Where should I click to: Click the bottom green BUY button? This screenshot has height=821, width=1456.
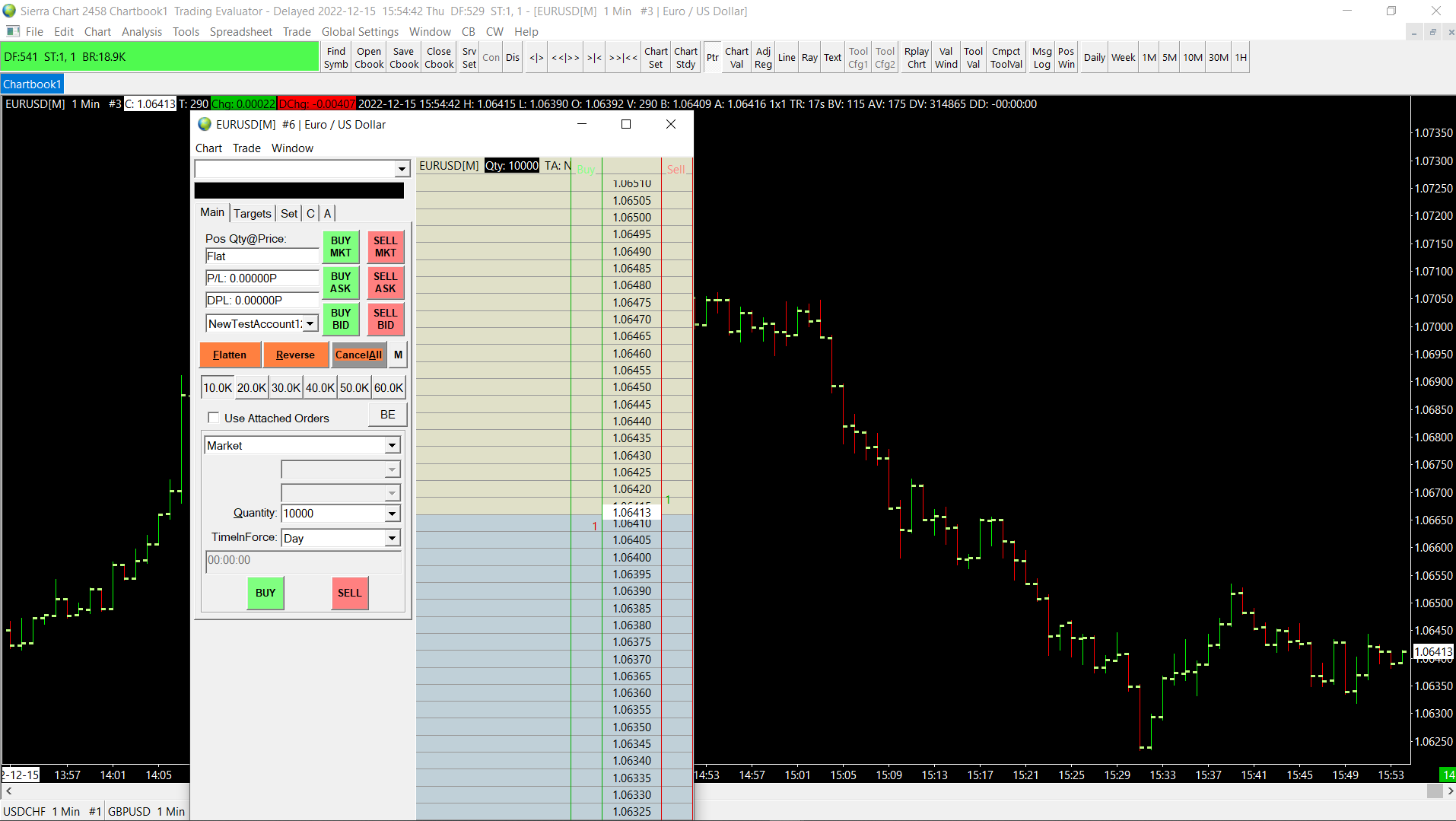pos(265,593)
